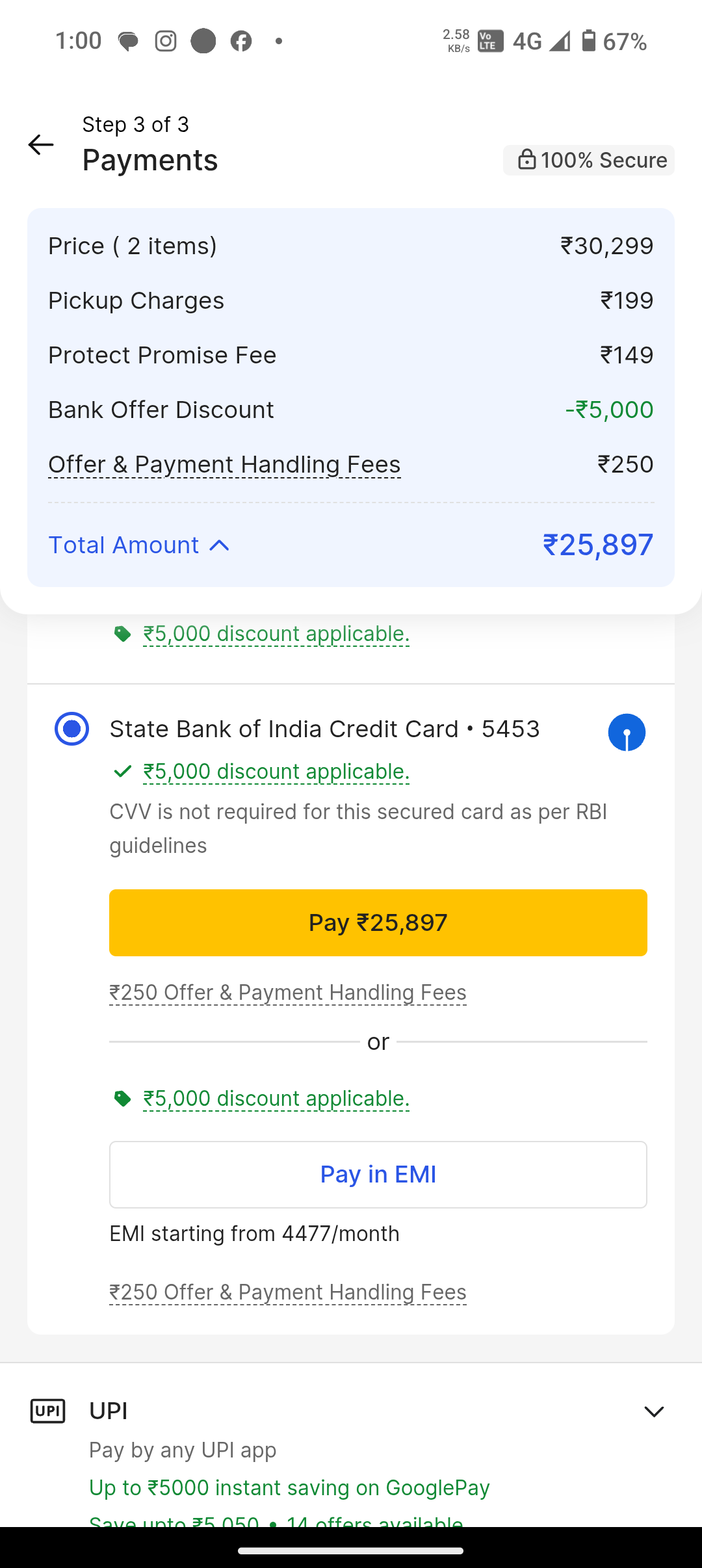The image size is (702, 1568).
Task: Tap the back arrow icon
Action: tap(40, 144)
